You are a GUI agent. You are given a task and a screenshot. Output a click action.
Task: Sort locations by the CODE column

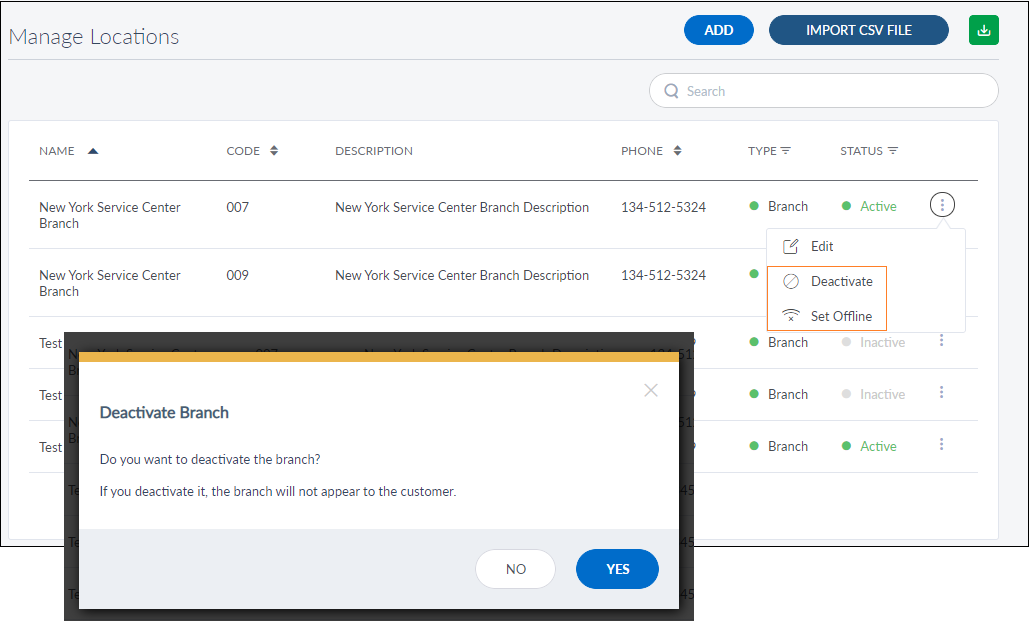tap(274, 151)
